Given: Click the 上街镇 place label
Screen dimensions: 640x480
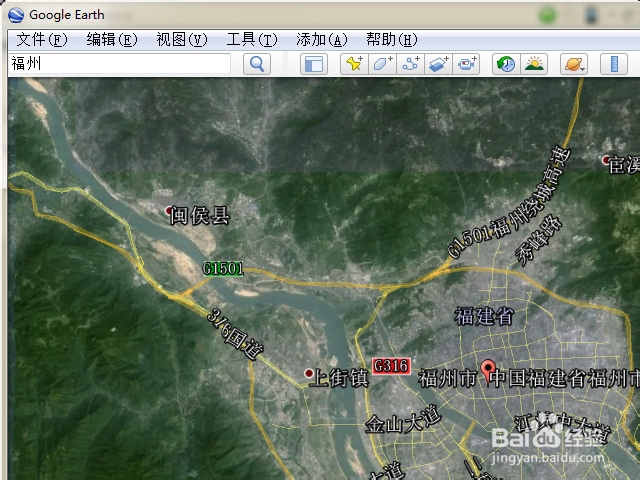Looking at the screenshot, I should tap(339, 378).
